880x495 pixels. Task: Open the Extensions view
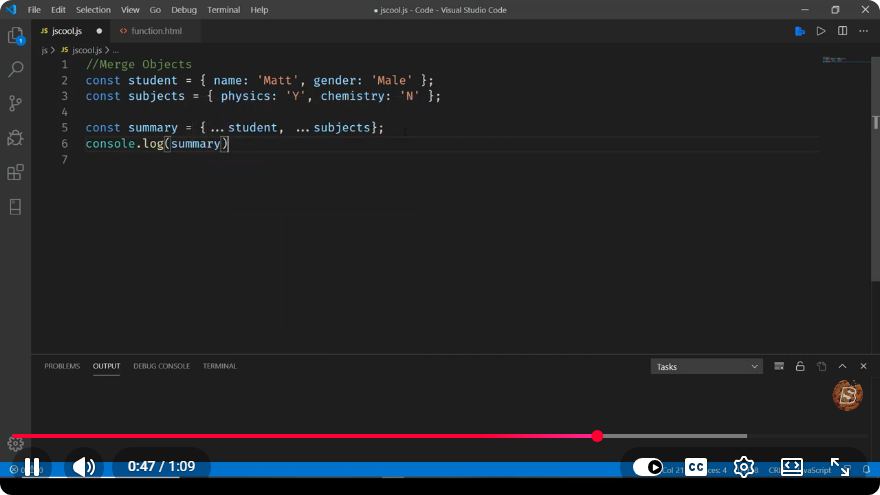pyautogui.click(x=16, y=172)
